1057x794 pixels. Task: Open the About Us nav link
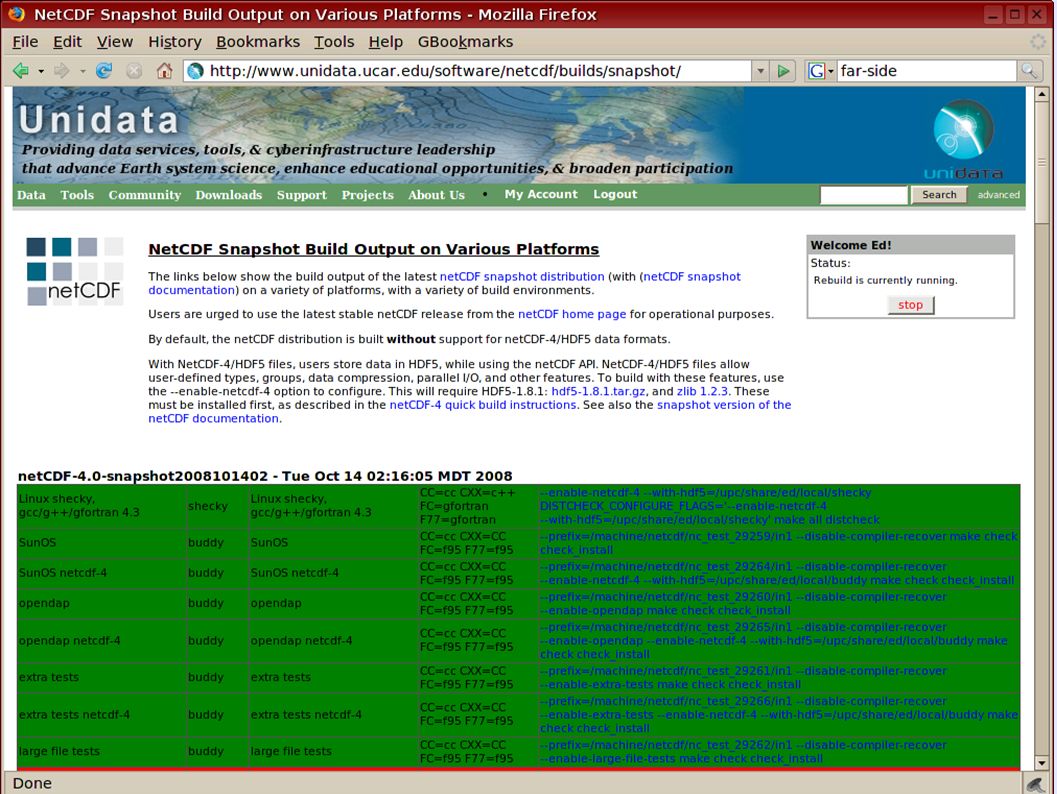436,195
